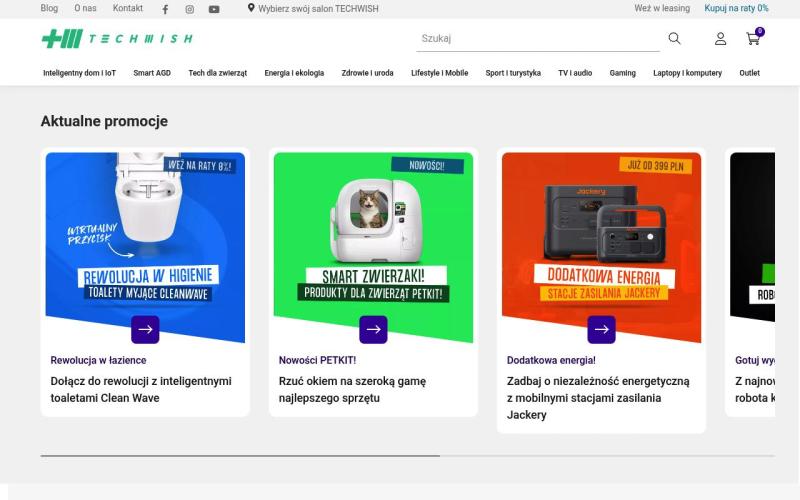Image resolution: width=800 pixels, height=500 pixels.
Task: Click arrow button on Petkit promo card
Action: tap(373, 329)
